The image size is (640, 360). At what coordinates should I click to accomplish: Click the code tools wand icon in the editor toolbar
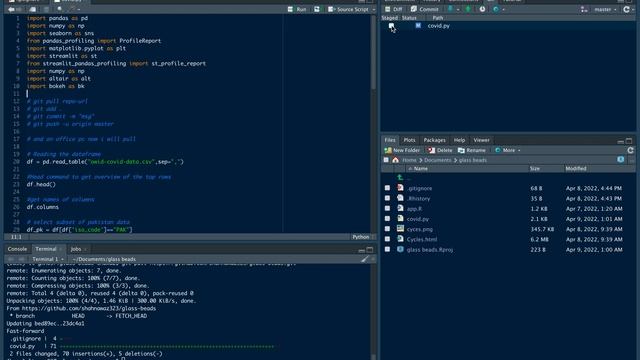pos(72,9)
